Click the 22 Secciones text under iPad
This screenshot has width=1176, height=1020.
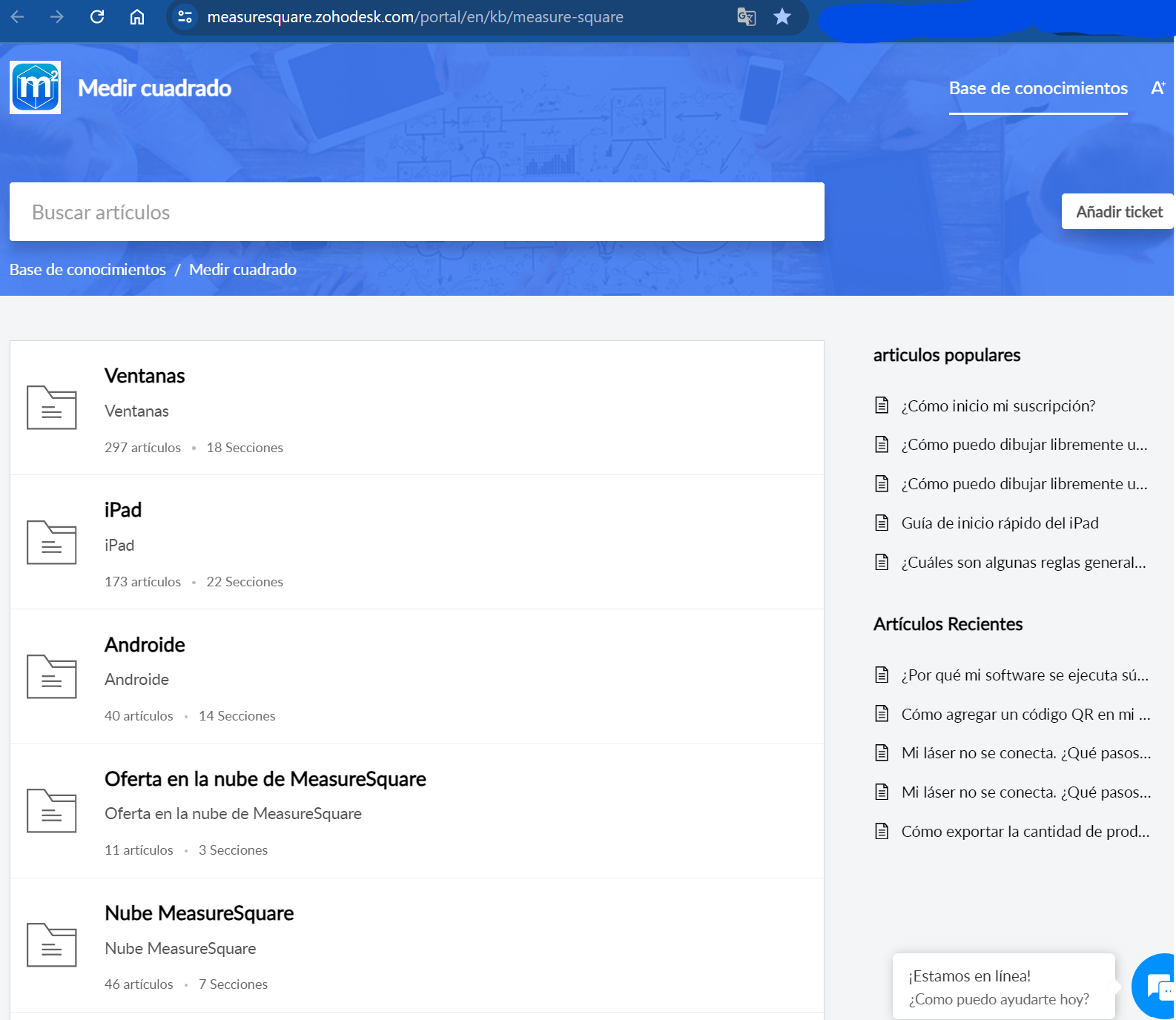[x=245, y=581]
